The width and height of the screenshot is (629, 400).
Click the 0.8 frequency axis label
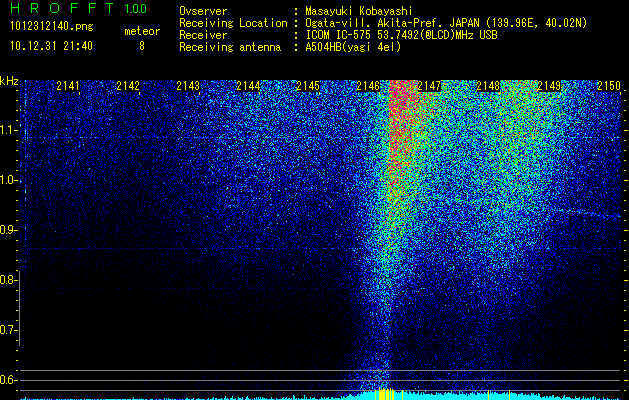(x=7, y=280)
